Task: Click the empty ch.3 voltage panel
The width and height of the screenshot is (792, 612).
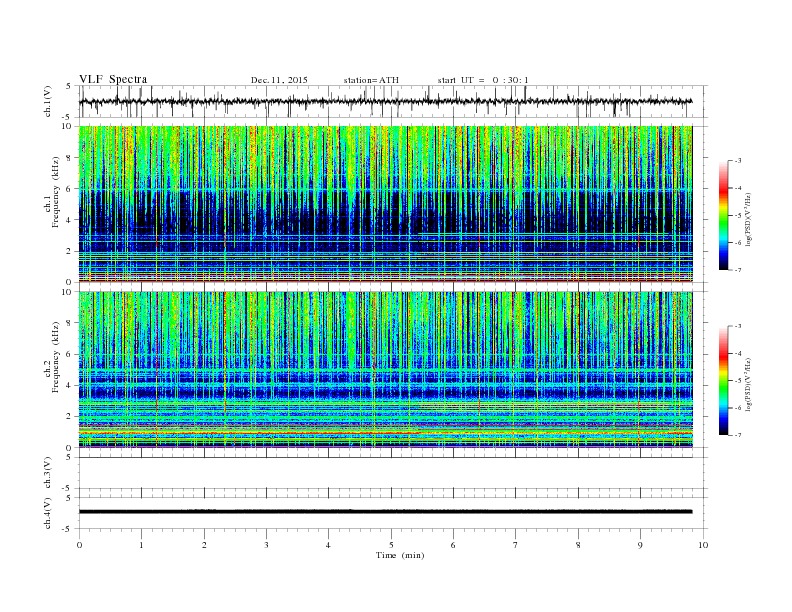Action: 393,473
